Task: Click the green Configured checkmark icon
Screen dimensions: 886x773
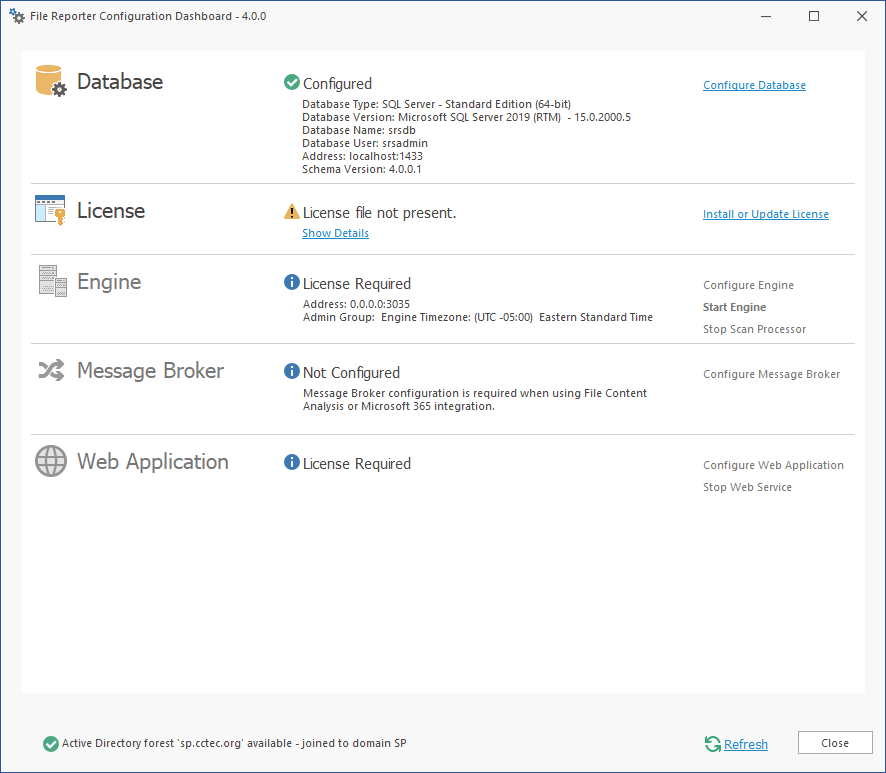Action: tap(292, 83)
